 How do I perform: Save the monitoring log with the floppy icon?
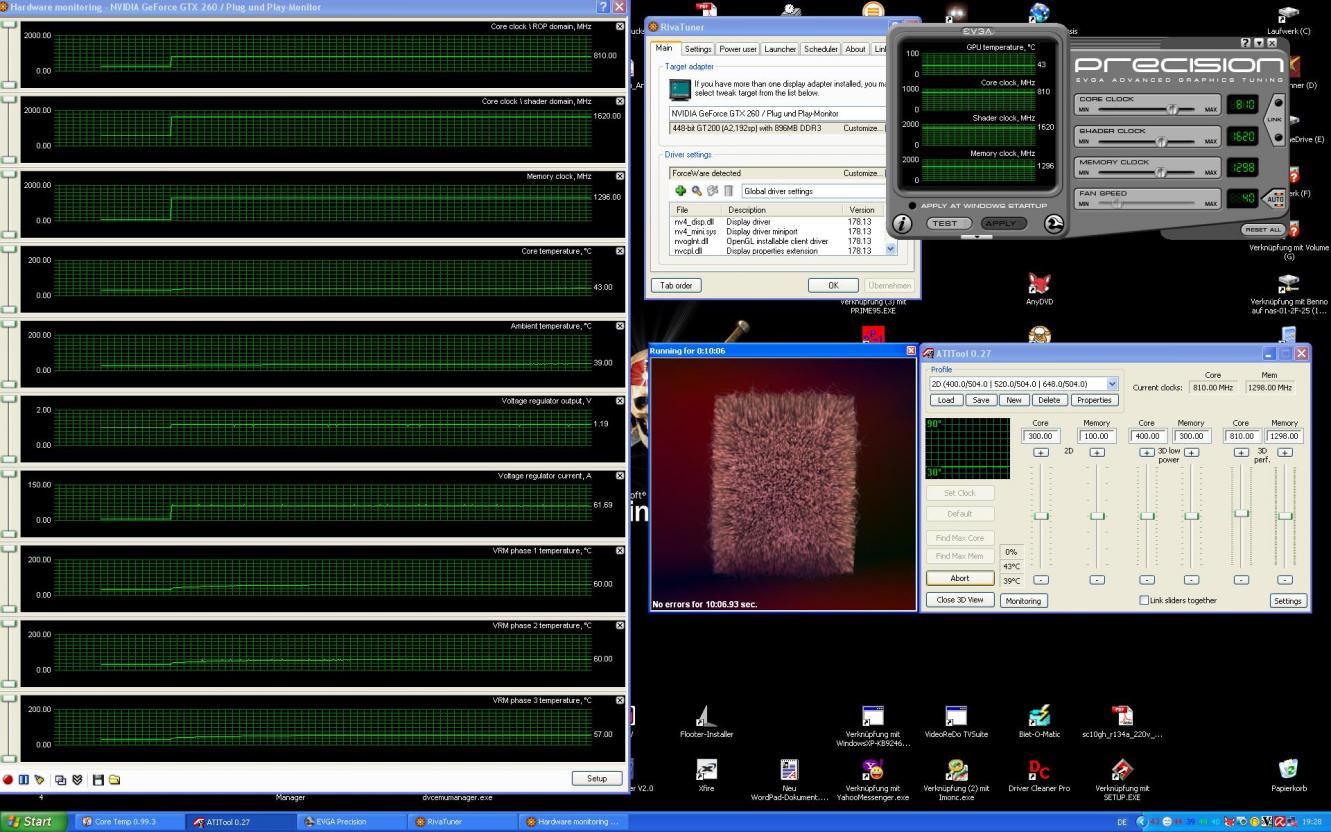click(x=98, y=779)
